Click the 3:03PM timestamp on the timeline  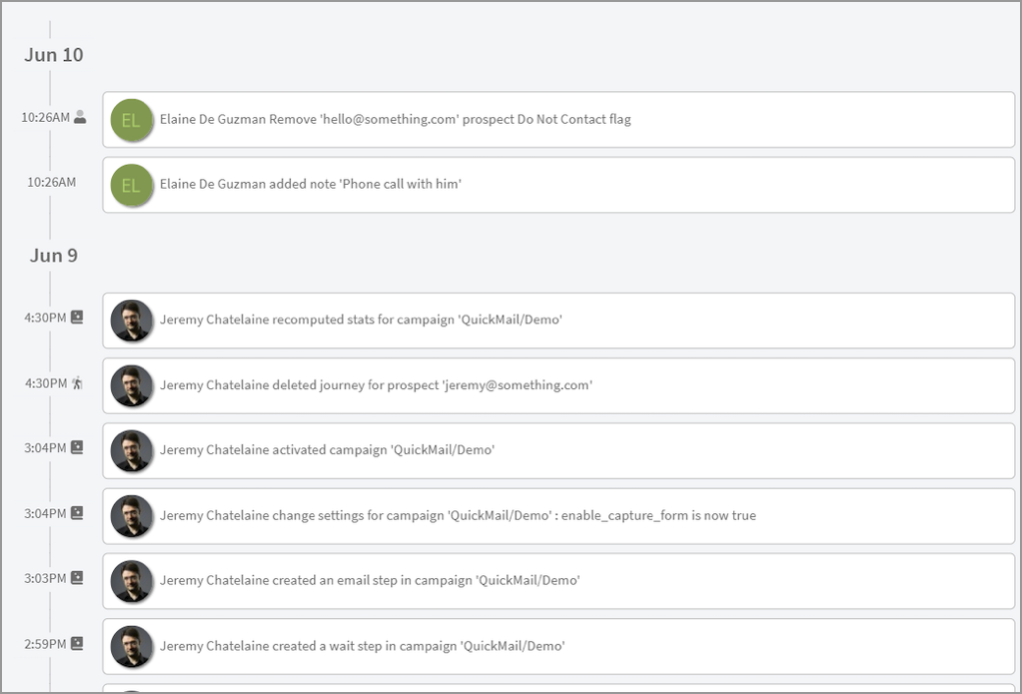(45, 578)
